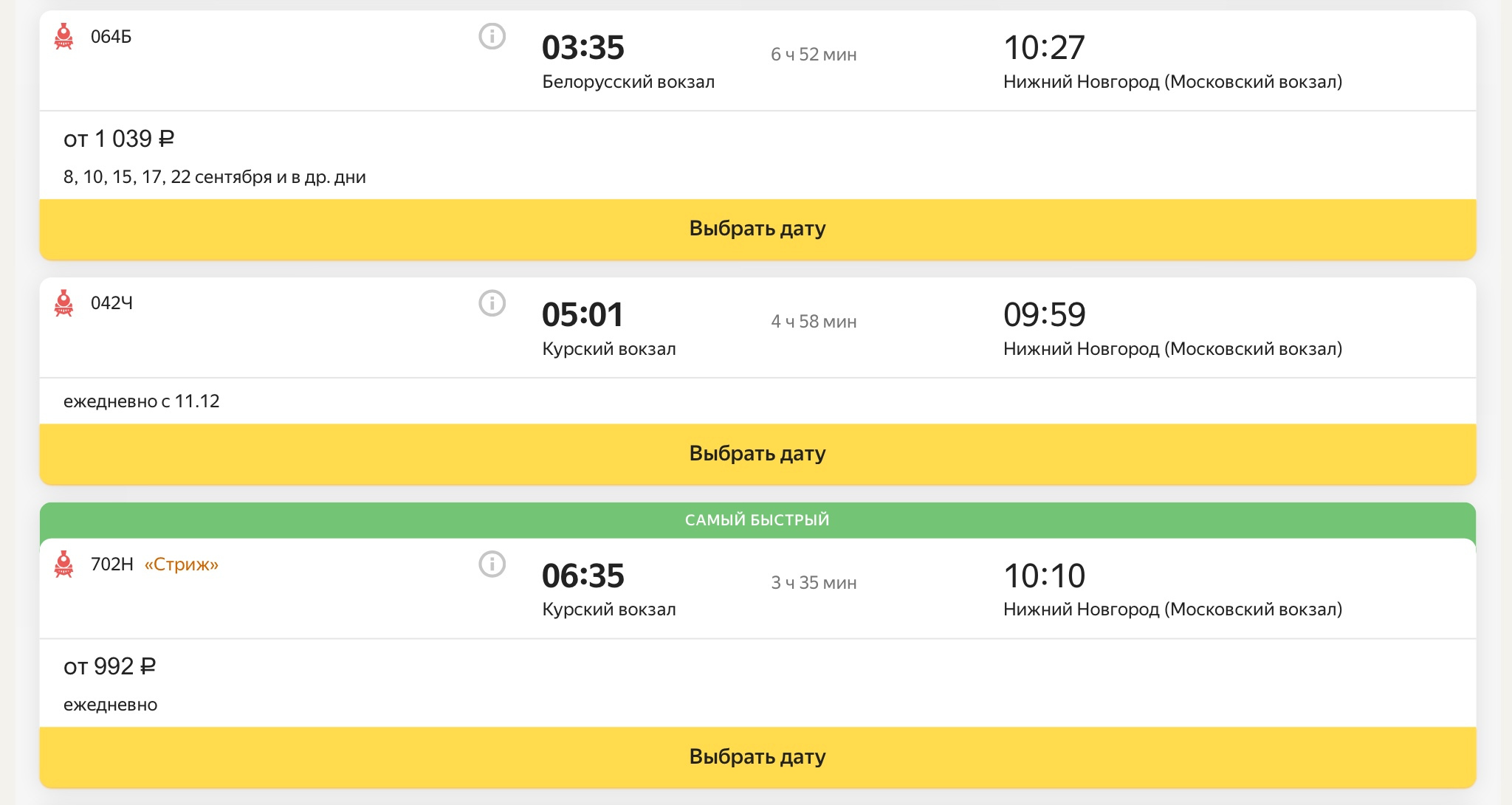Screen dimensions: 1512x805
Task: Select train number 702Н
Action: pyautogui.click(x=111, y=564)
